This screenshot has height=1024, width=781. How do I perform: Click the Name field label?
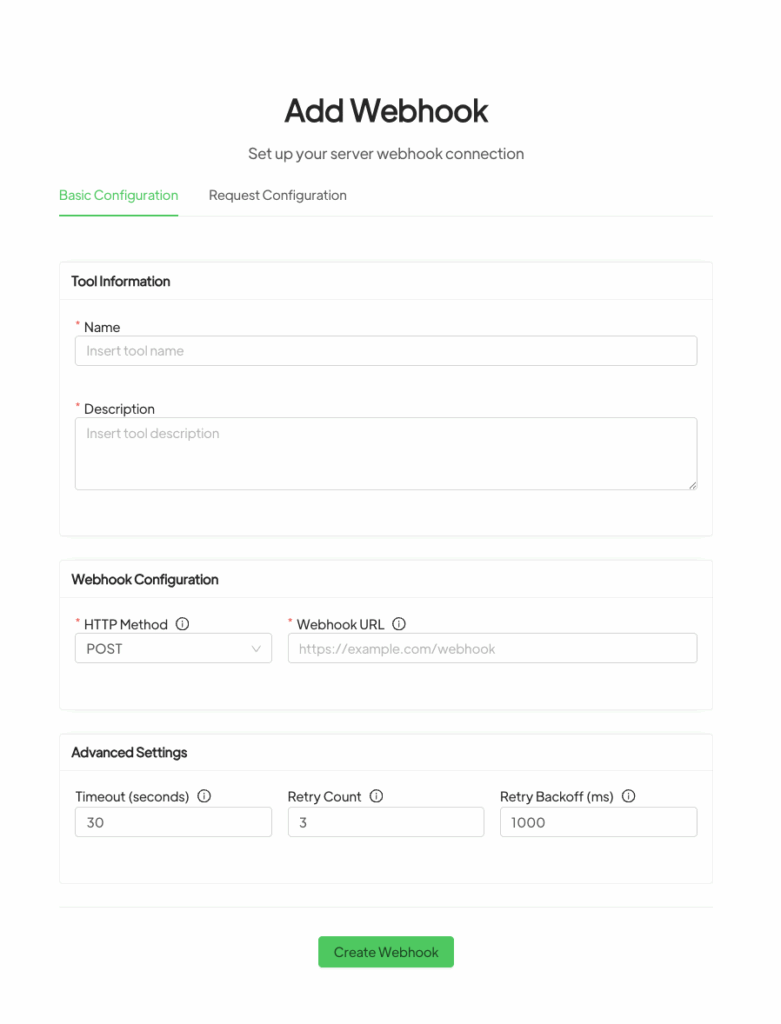(102, 327)
